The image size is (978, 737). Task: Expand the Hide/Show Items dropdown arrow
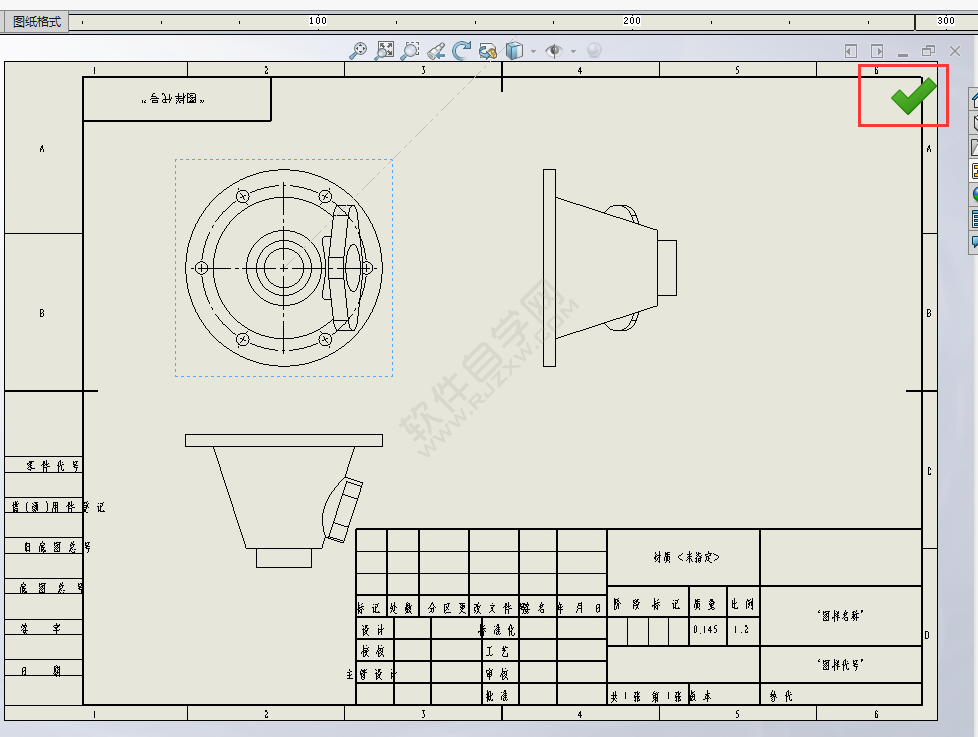point(572,50)
